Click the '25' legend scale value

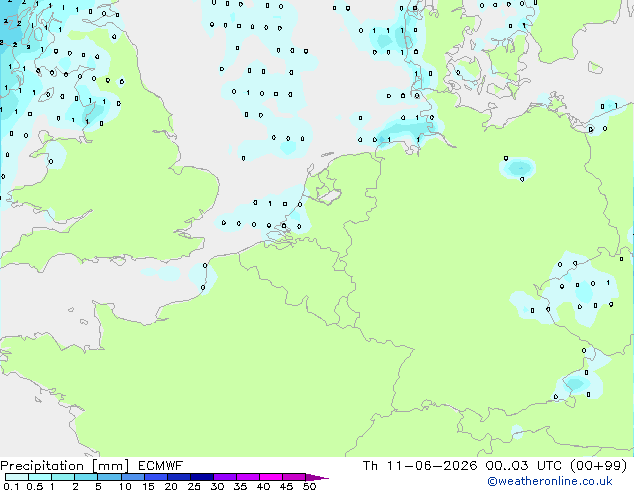point(194,486)
